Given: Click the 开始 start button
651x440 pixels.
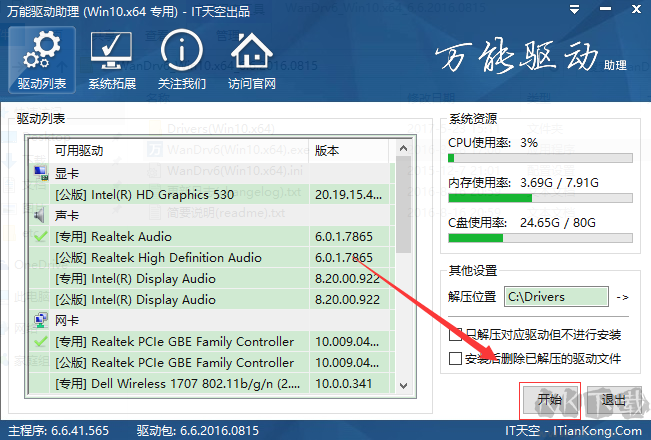Looking at the screenshot, I should coord(550,400).
